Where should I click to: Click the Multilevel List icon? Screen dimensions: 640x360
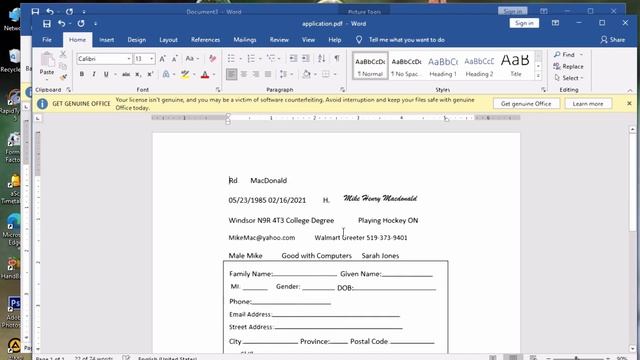click(x=271, y=59)
